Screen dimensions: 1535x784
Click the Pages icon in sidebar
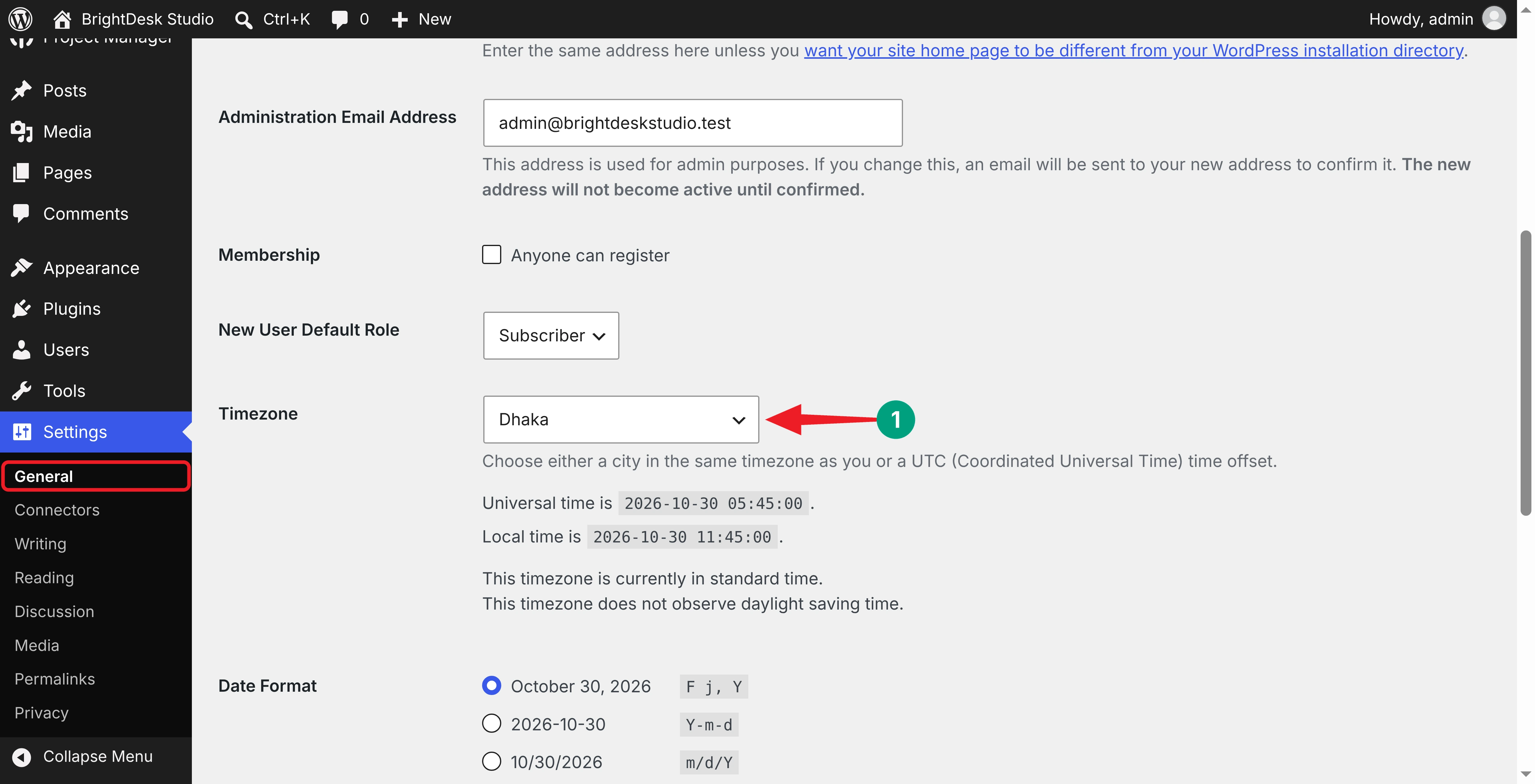point(22,173)
